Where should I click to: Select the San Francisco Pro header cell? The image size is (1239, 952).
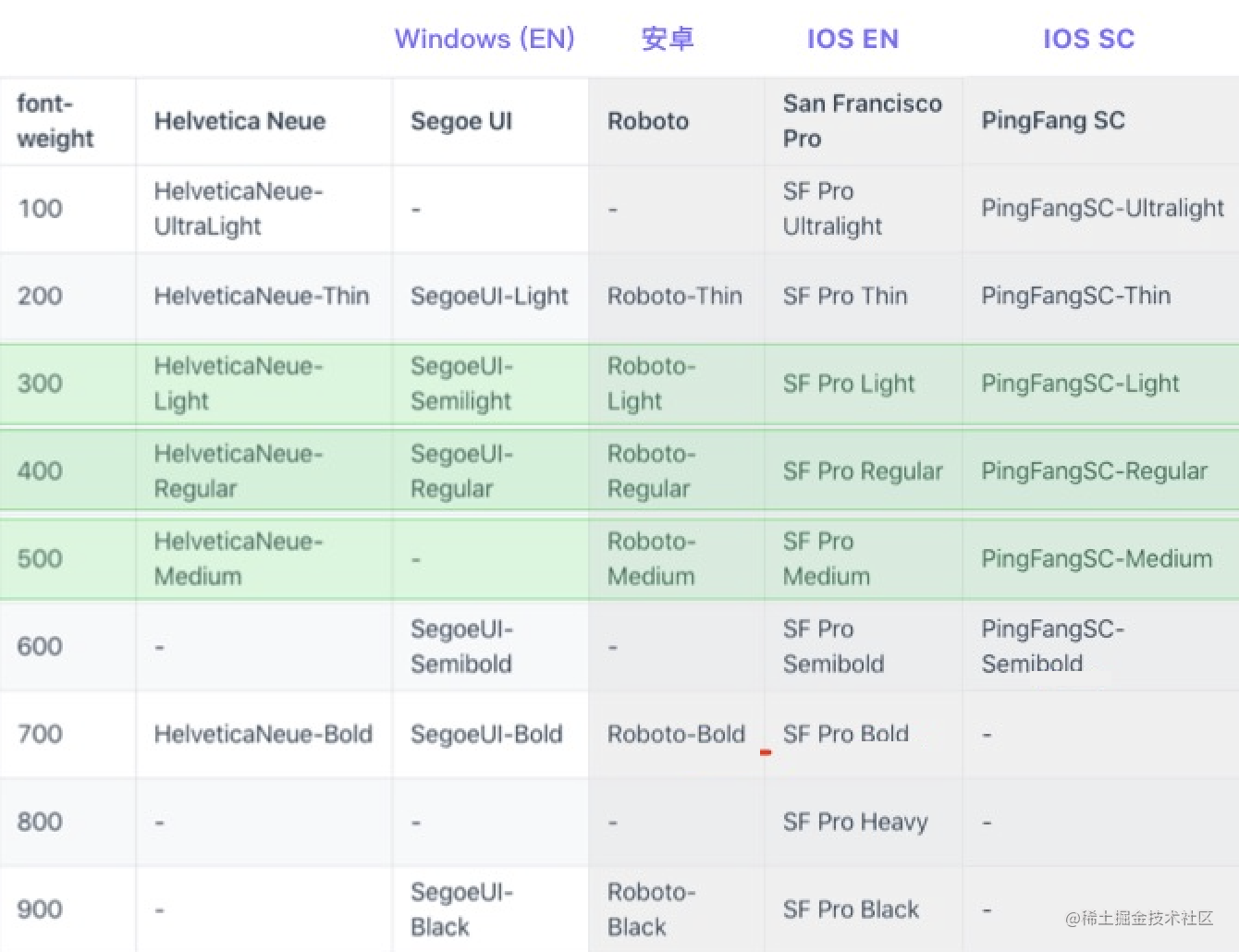[864, 121]
